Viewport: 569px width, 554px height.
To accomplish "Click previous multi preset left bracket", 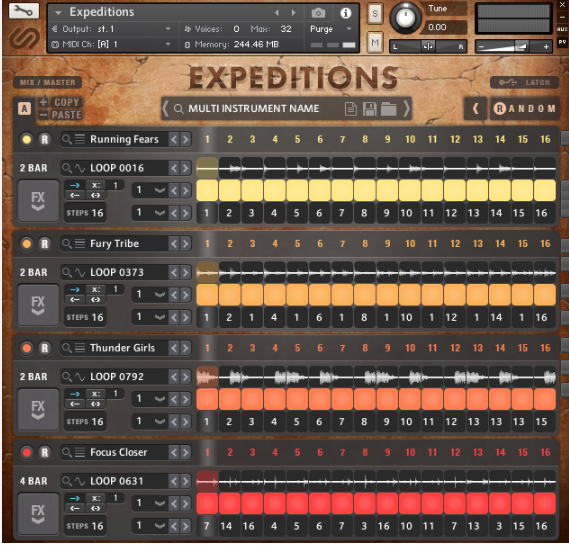I will [165, 108].
